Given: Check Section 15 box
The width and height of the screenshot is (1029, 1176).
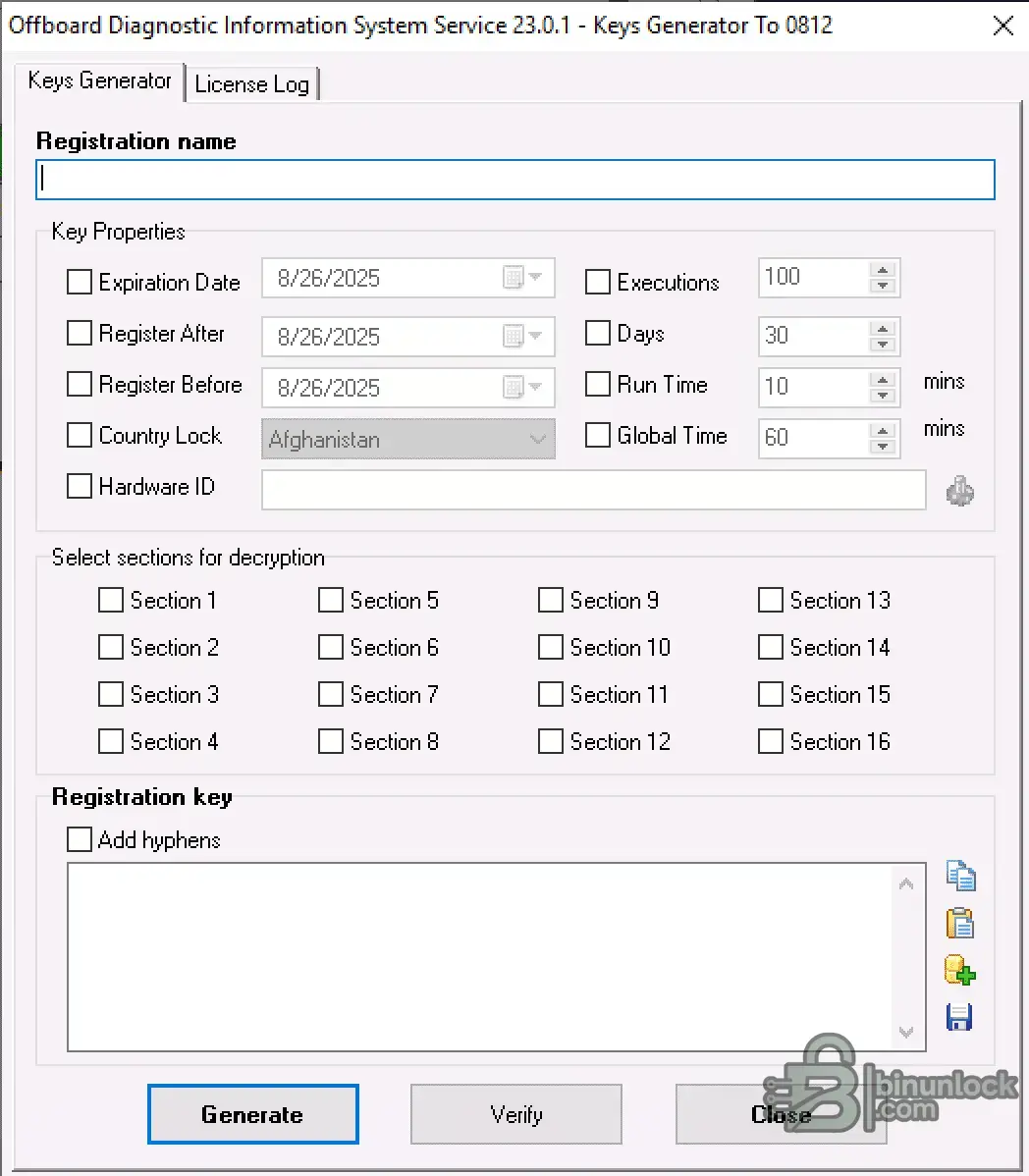Looking at the screenshot, I should (770, 694).
